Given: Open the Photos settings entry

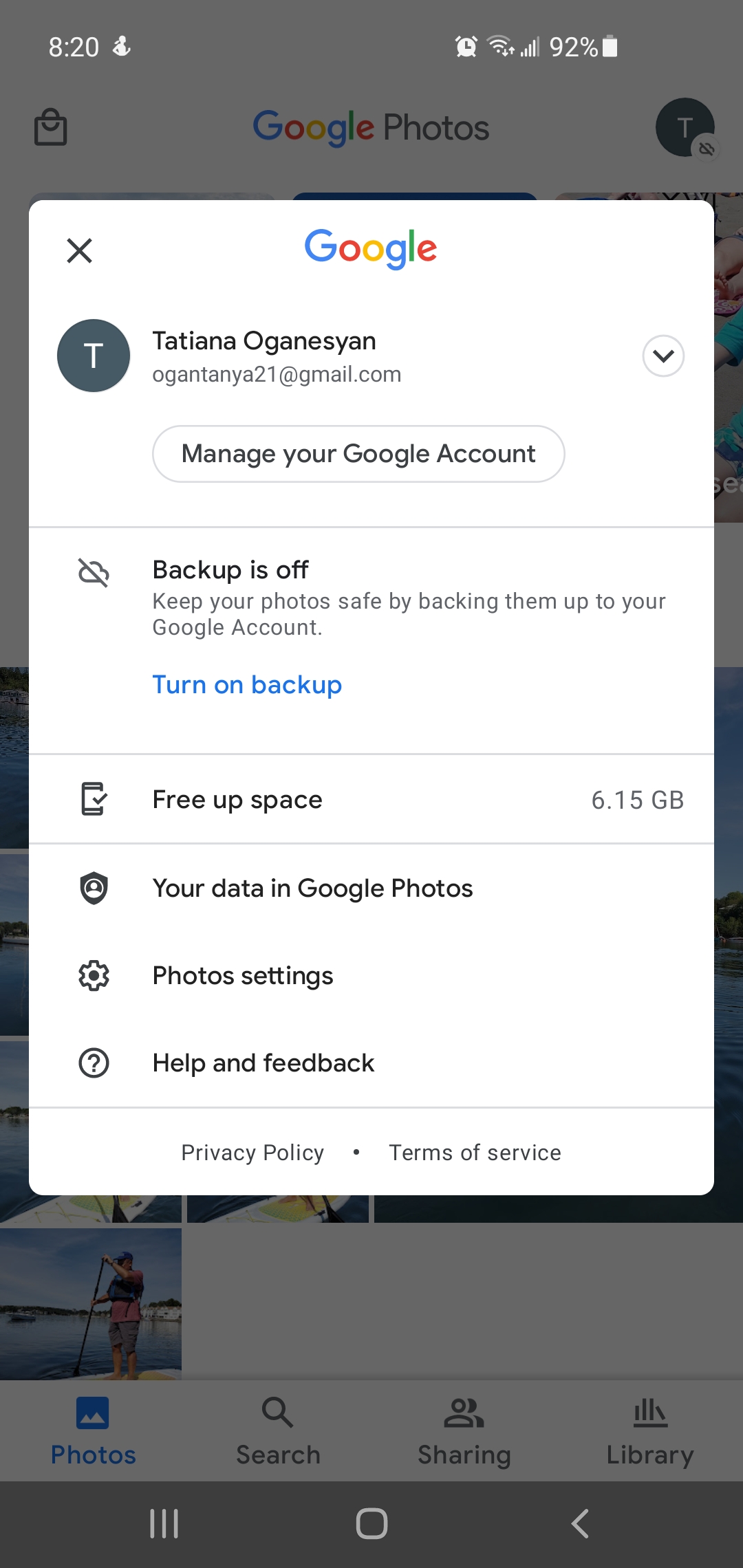Looking at the screenshot, I should pos(243,975).
